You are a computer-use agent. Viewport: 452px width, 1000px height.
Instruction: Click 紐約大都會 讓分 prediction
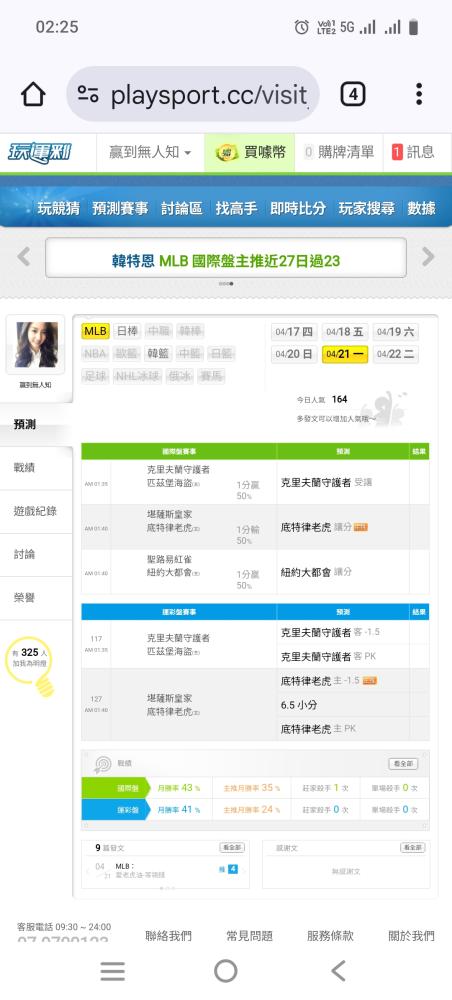(316, 572)
